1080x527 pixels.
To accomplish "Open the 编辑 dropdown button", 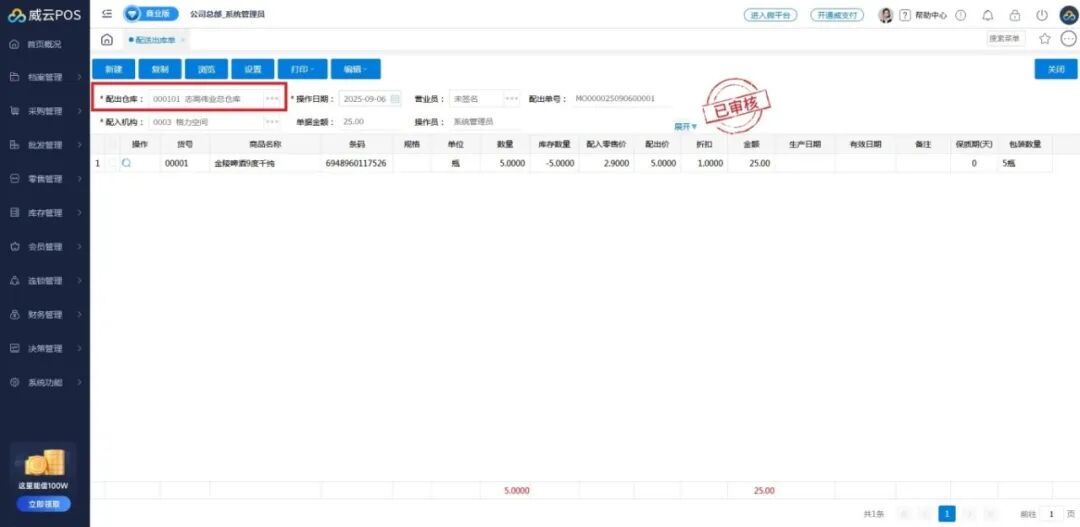I will pyautogui.click(x=355, y=69).
